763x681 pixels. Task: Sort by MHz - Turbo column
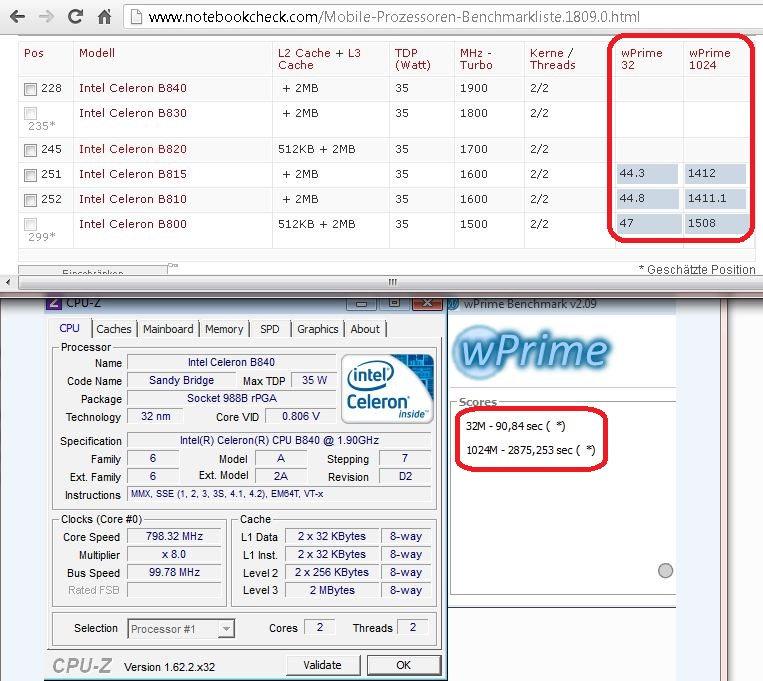pos(476,59)
